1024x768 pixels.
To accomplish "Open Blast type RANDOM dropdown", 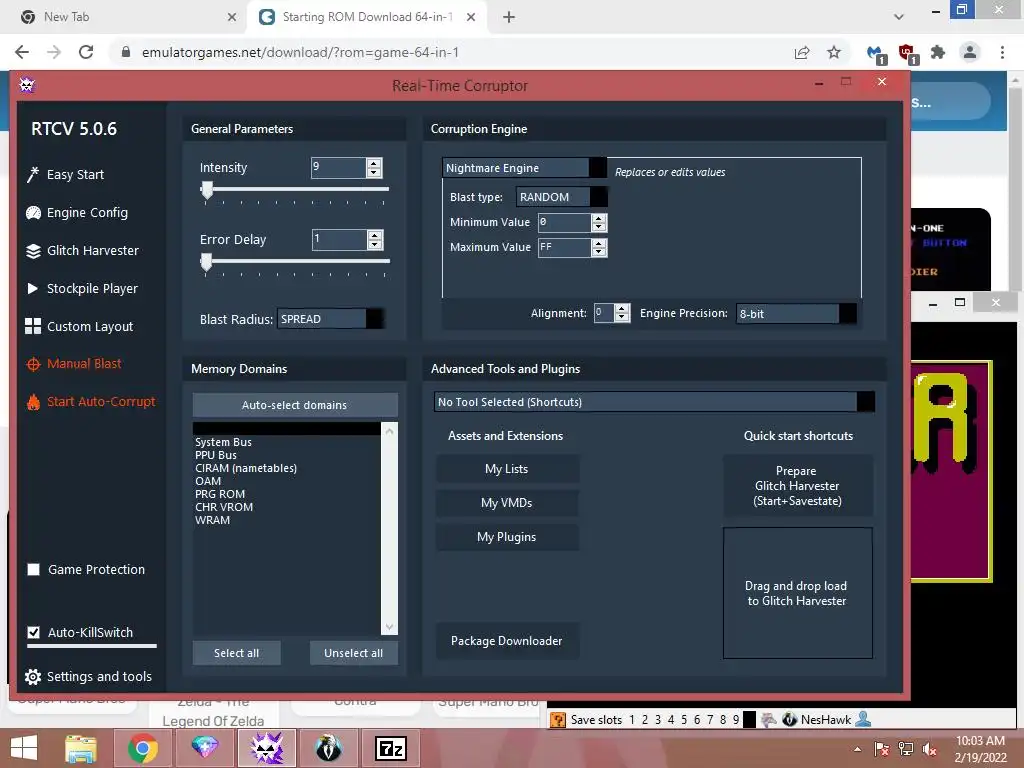I will pos(562,197).
